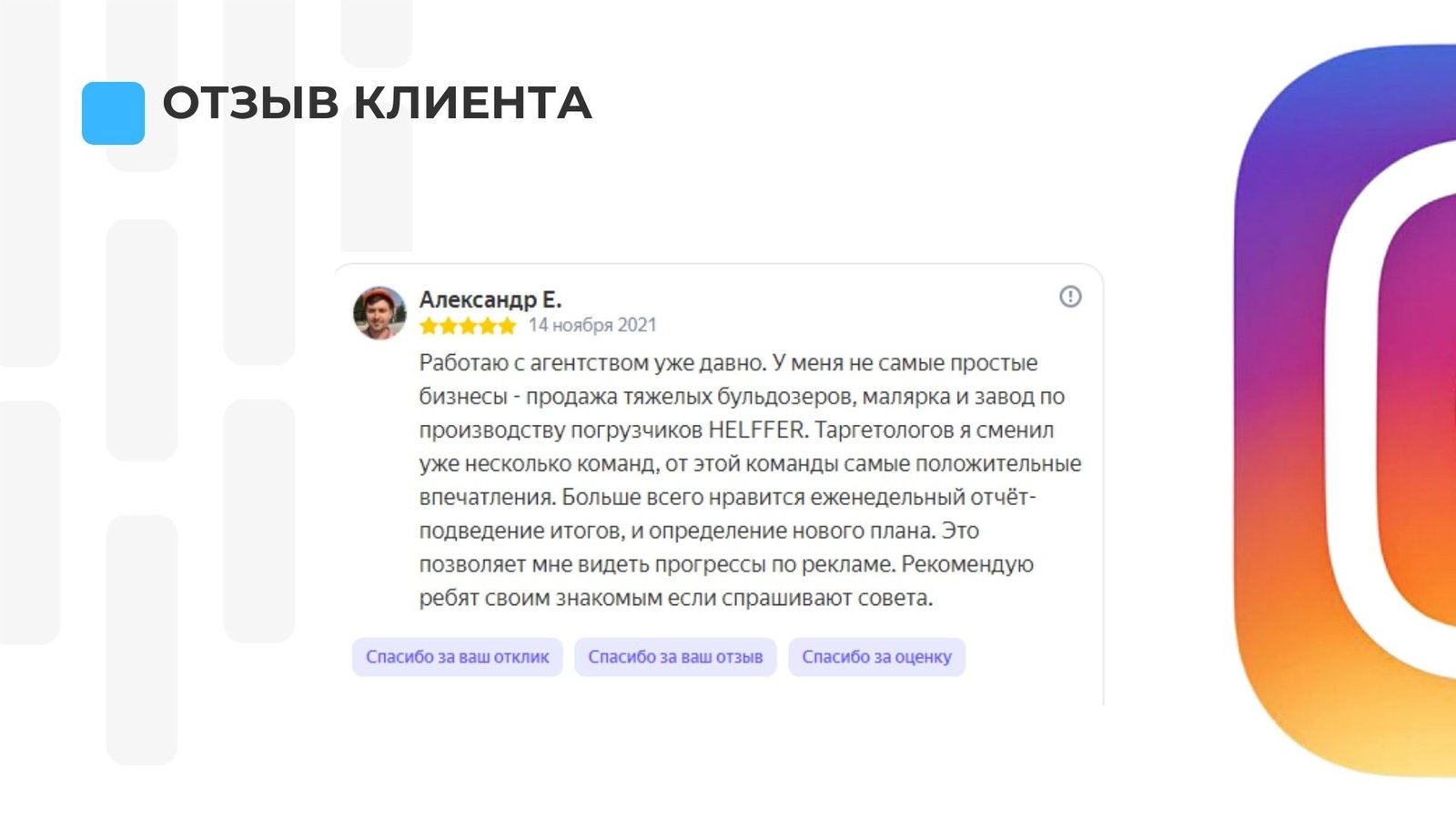Click the word HELFFER in the review
Viewport: 1456px width, 819px height.
pos(757,430)
